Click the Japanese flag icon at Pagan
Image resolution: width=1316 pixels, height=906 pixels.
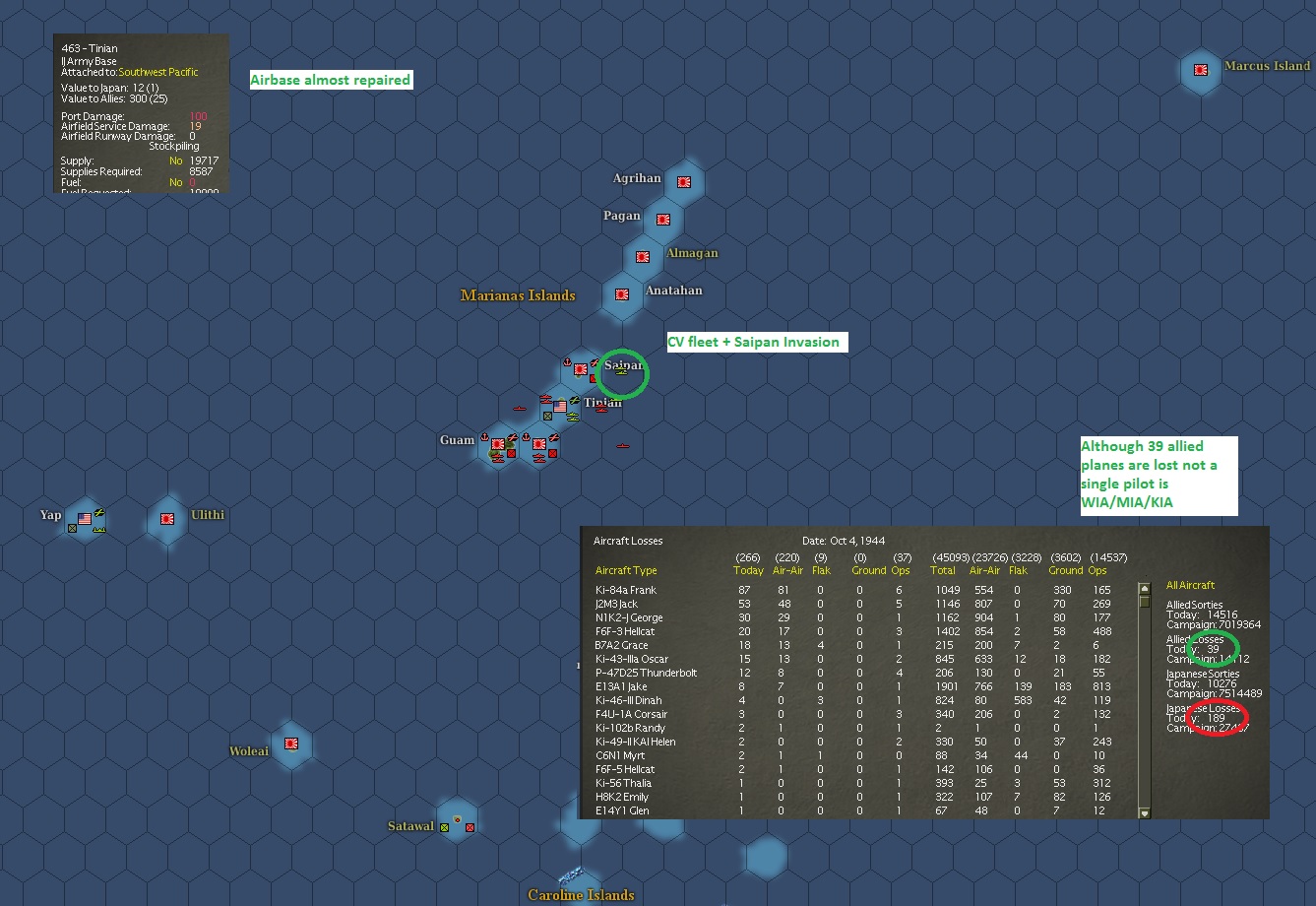pos(663,220)
